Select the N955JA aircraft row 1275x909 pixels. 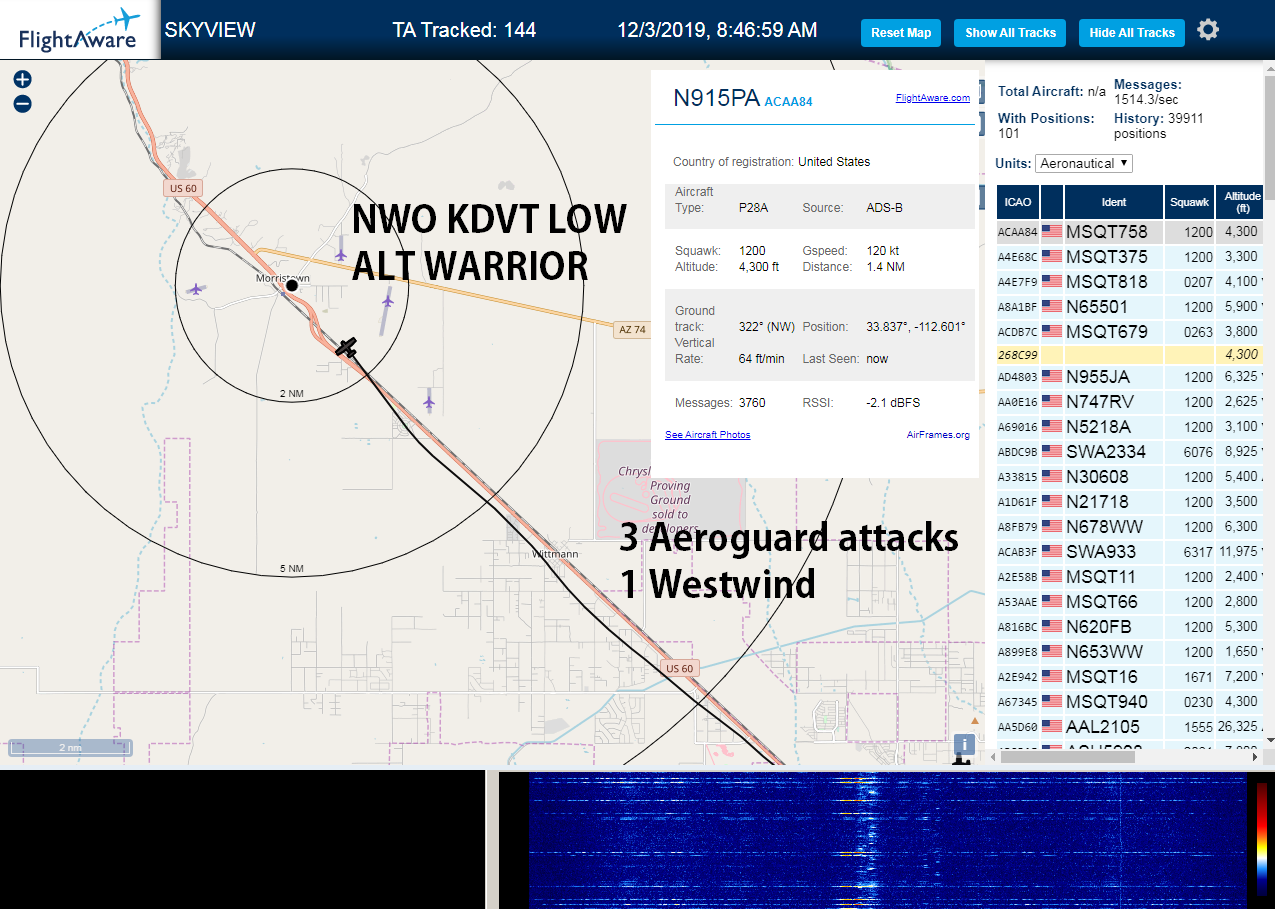(1131, 377)
